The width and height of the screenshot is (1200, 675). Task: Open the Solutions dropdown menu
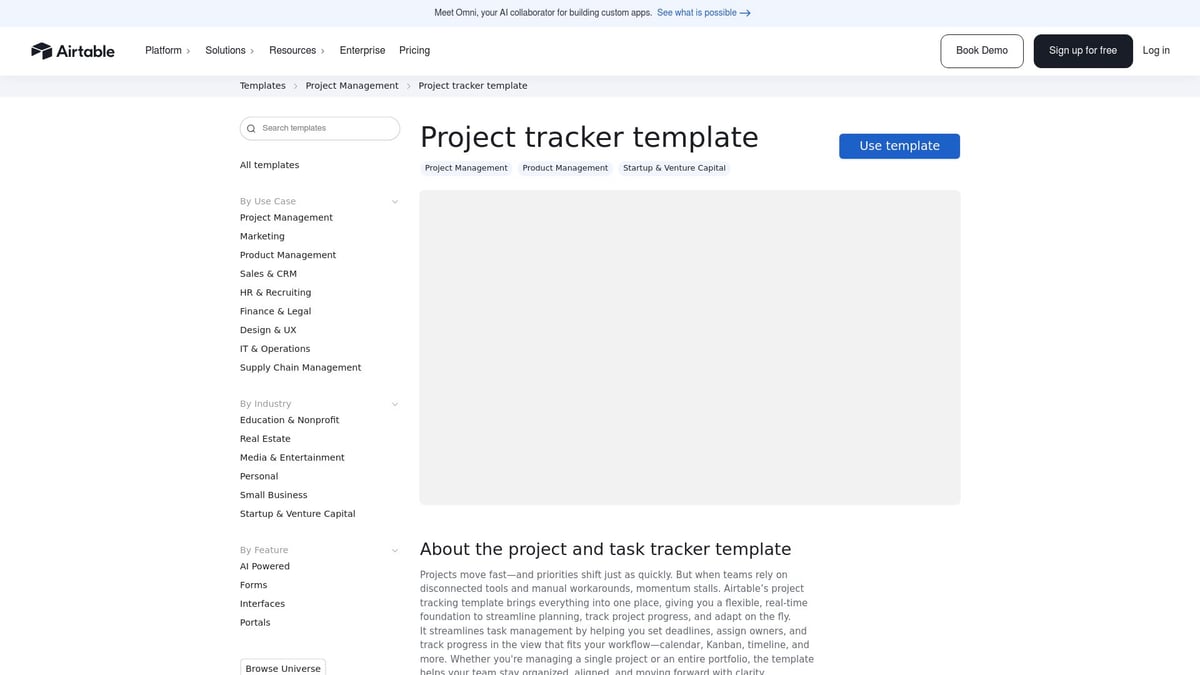pyautogui.click(x=229, y=50)
